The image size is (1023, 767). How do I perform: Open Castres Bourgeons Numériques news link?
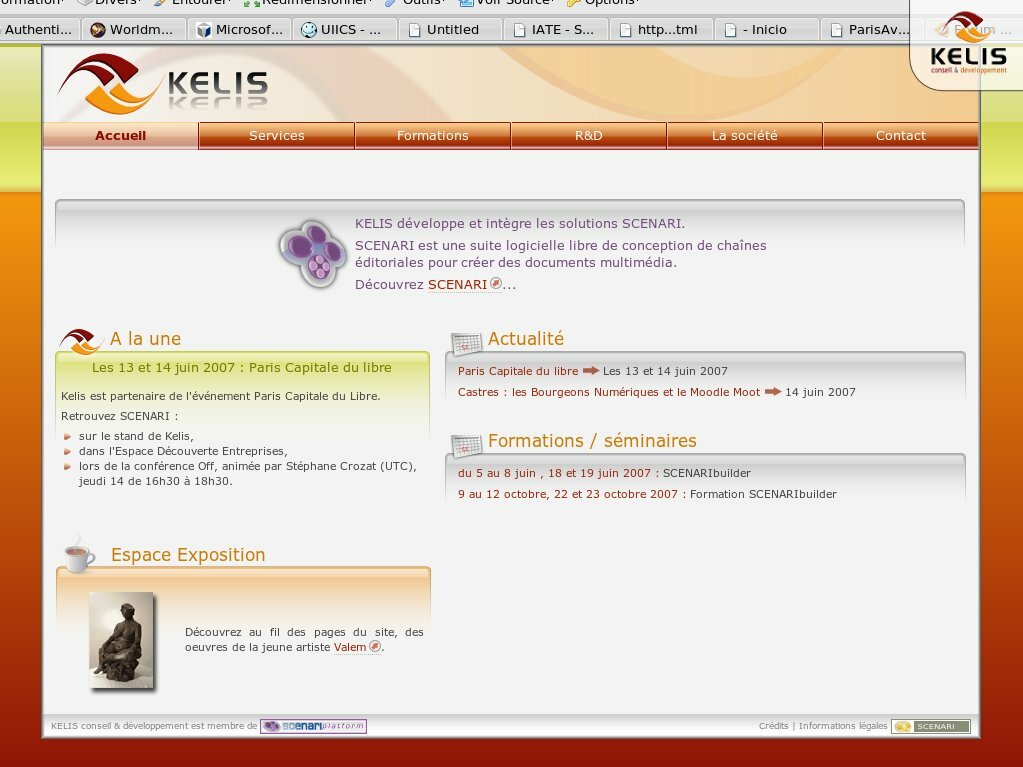[609, 392]
